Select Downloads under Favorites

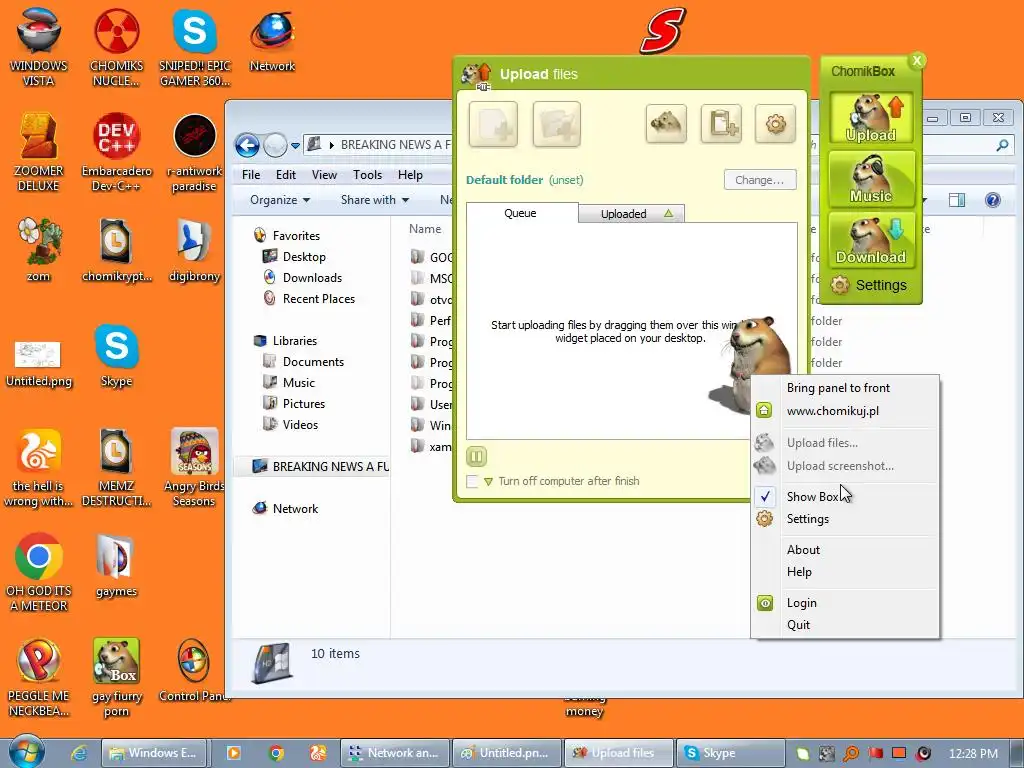[312, 278]
